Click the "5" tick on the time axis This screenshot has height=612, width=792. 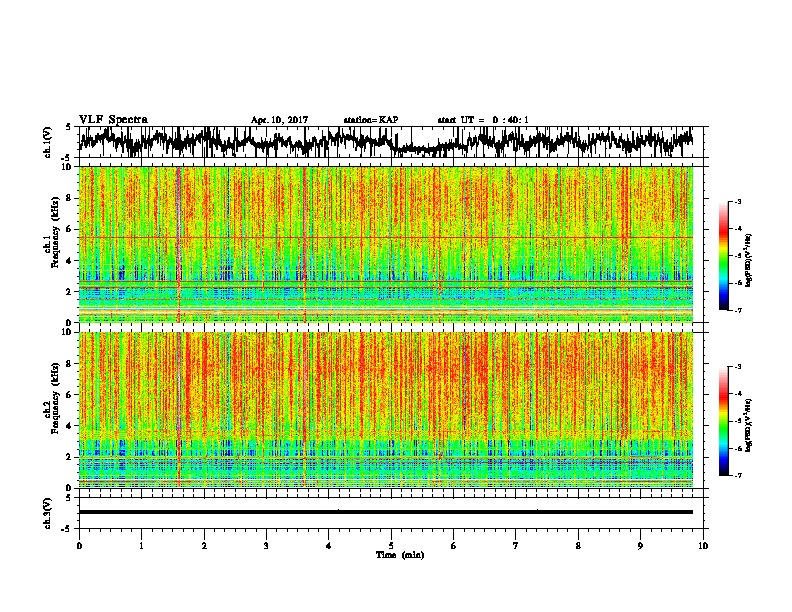(x=391, y=546)
